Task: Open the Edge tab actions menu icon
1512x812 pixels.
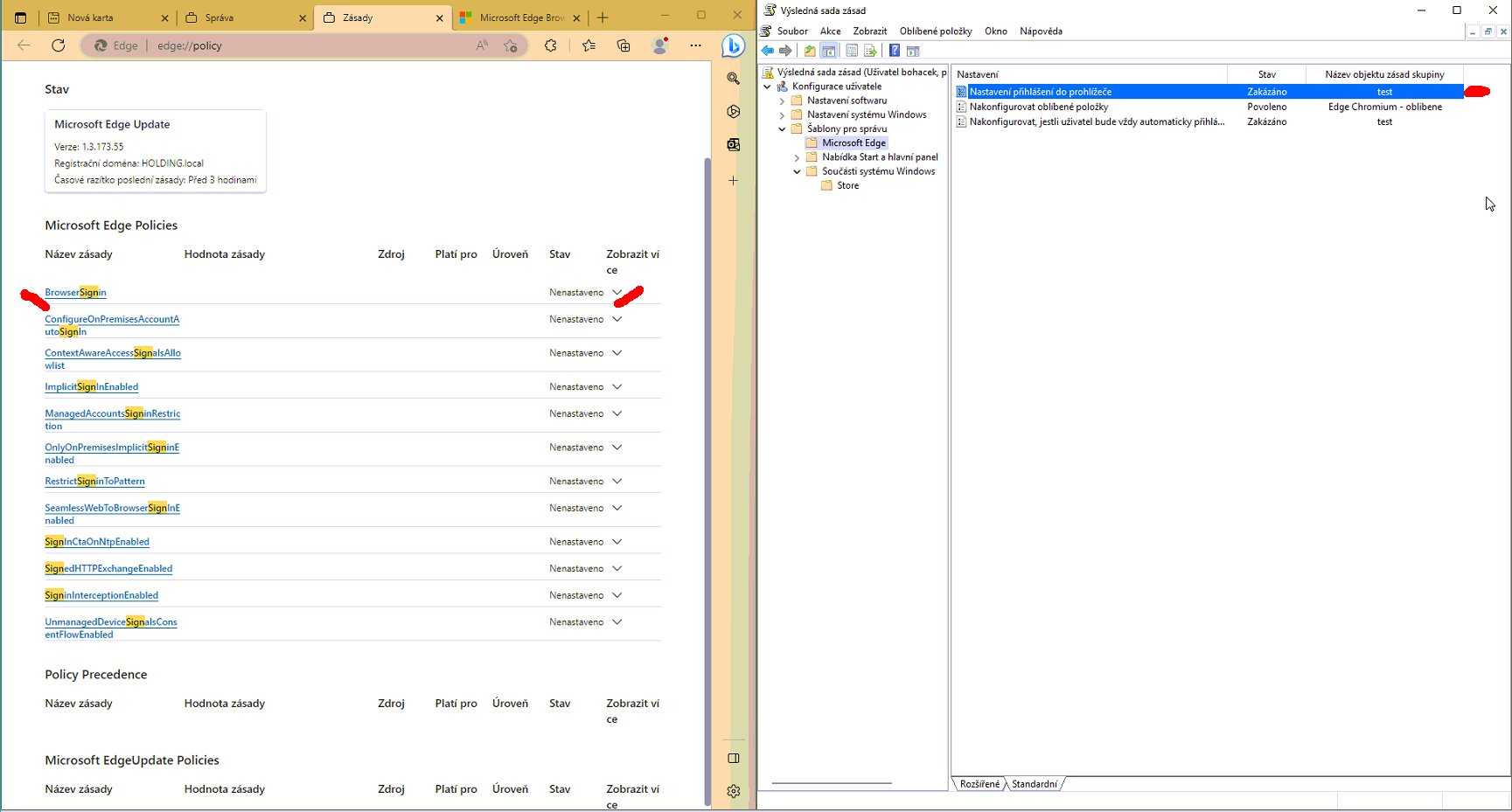Action: (20, 17)
